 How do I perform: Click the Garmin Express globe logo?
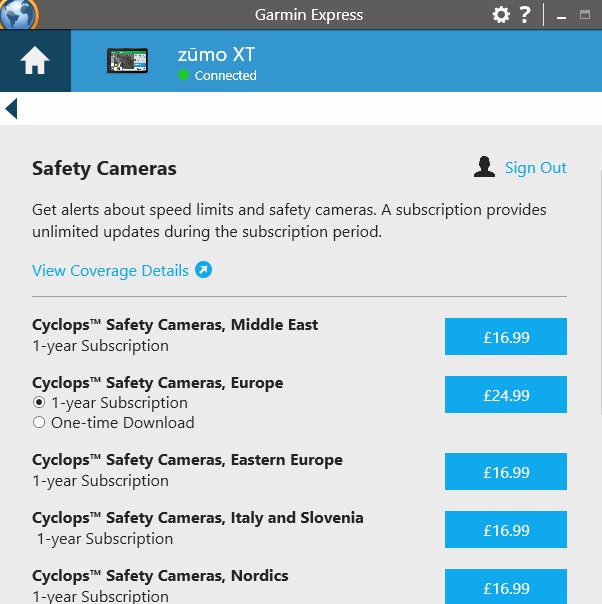[x=18, y=14]
